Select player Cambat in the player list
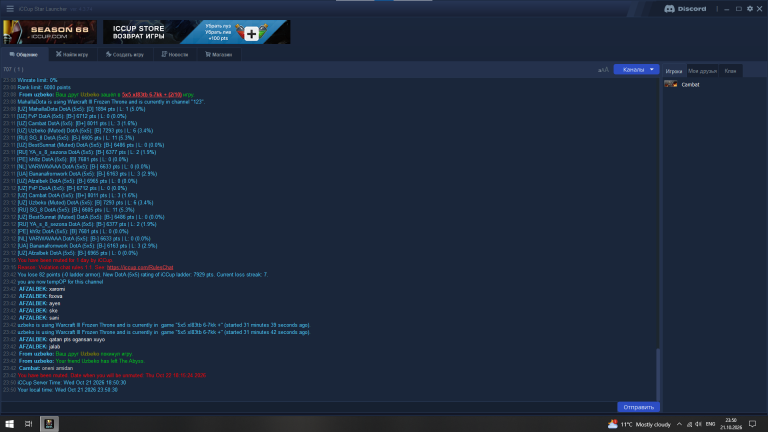The height and width of the screenshot is (432, 768). pos(690,85)
